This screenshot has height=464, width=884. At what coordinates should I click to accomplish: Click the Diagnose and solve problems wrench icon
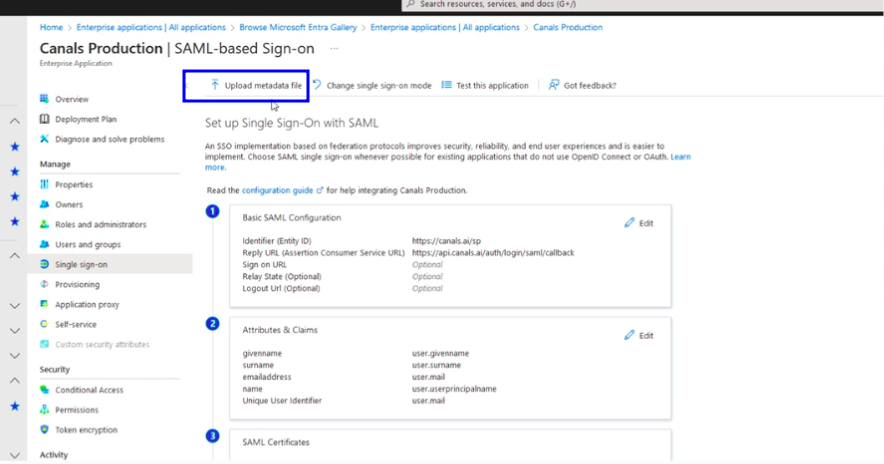(x=44, y=139)
